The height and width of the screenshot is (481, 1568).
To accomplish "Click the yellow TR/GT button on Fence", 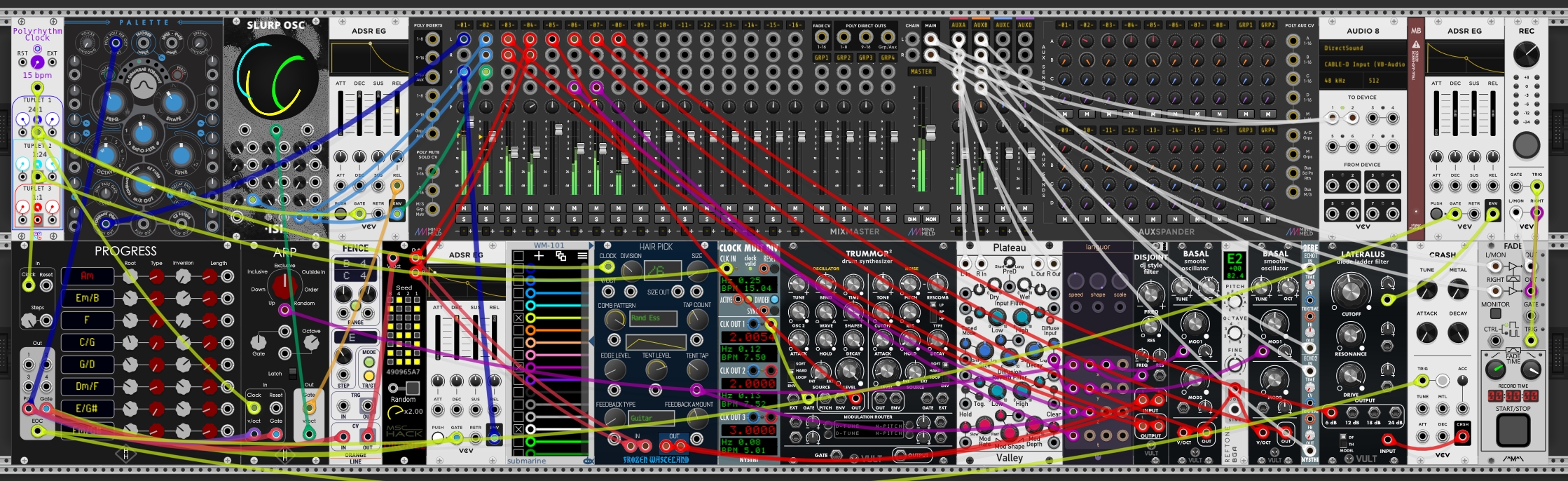I will tap(369, 374).
